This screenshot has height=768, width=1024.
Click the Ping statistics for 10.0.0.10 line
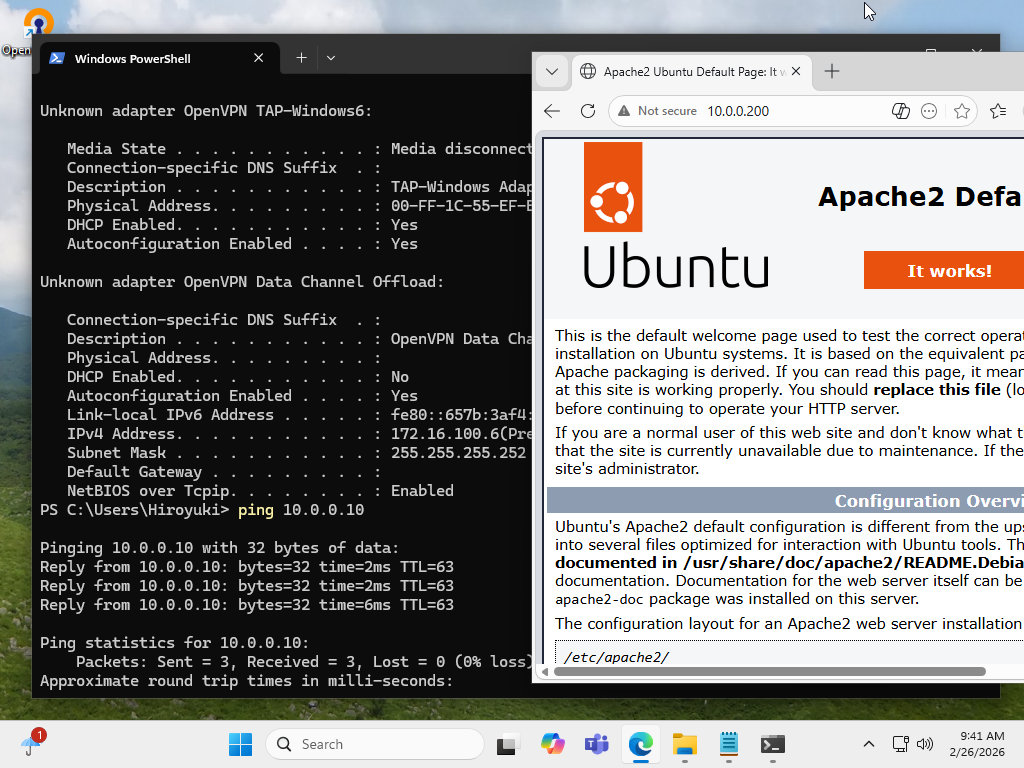[x=174, y=643]
